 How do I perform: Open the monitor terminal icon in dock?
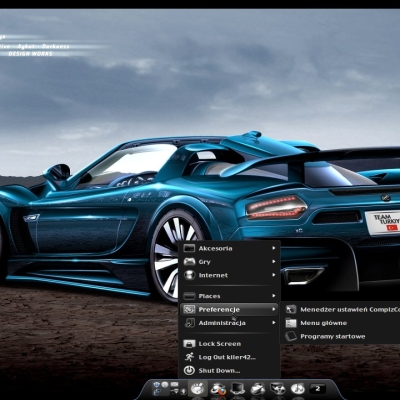click(x=238, y=389)
